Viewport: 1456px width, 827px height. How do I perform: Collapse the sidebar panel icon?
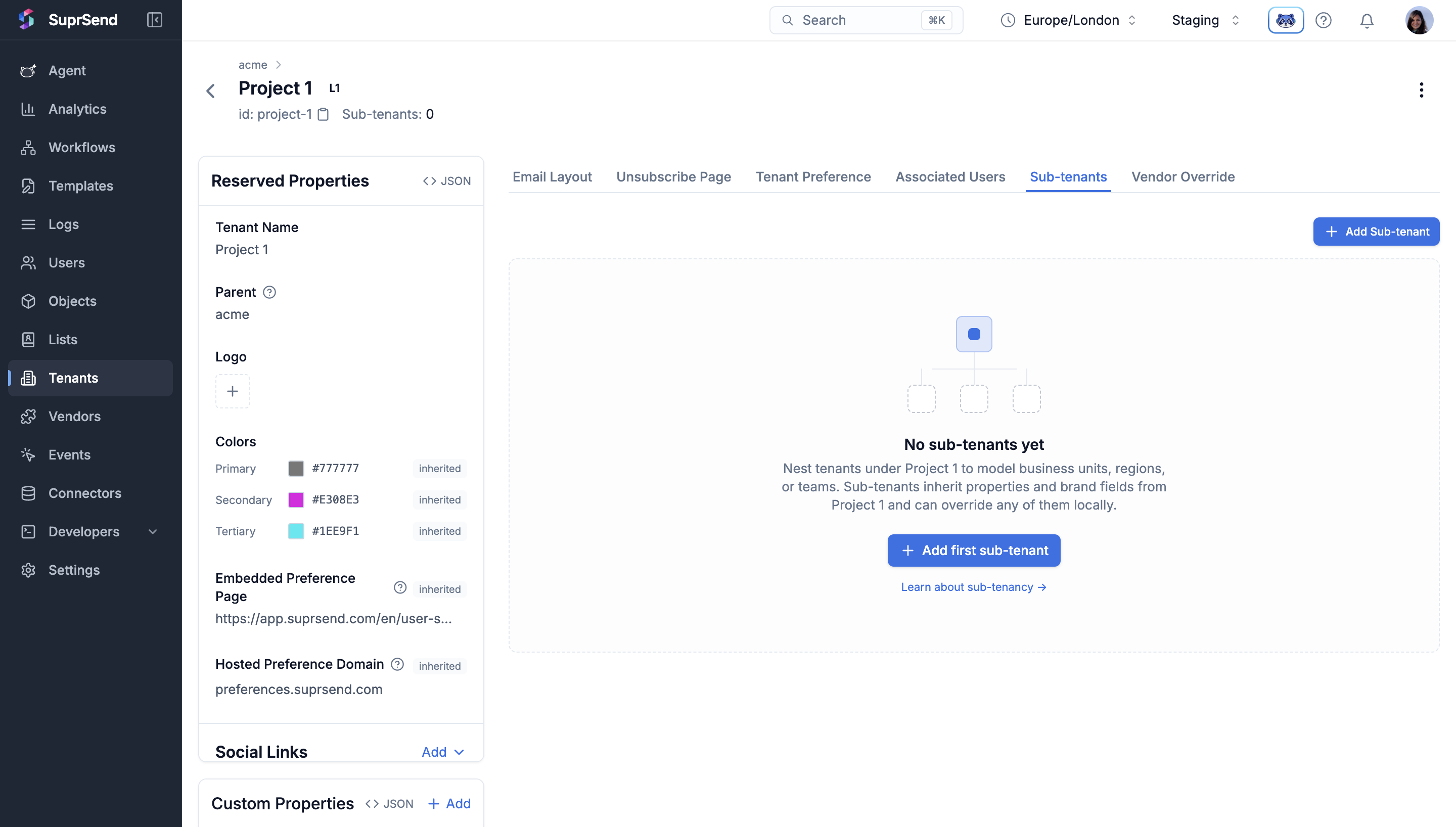pyautogui.click(x=155, y=20)
